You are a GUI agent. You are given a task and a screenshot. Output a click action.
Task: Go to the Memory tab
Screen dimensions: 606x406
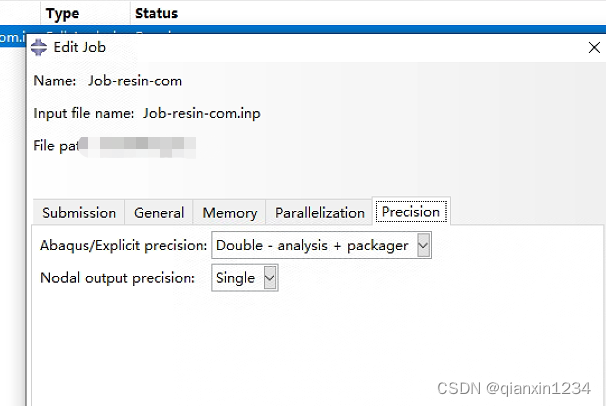pos(230,212)
